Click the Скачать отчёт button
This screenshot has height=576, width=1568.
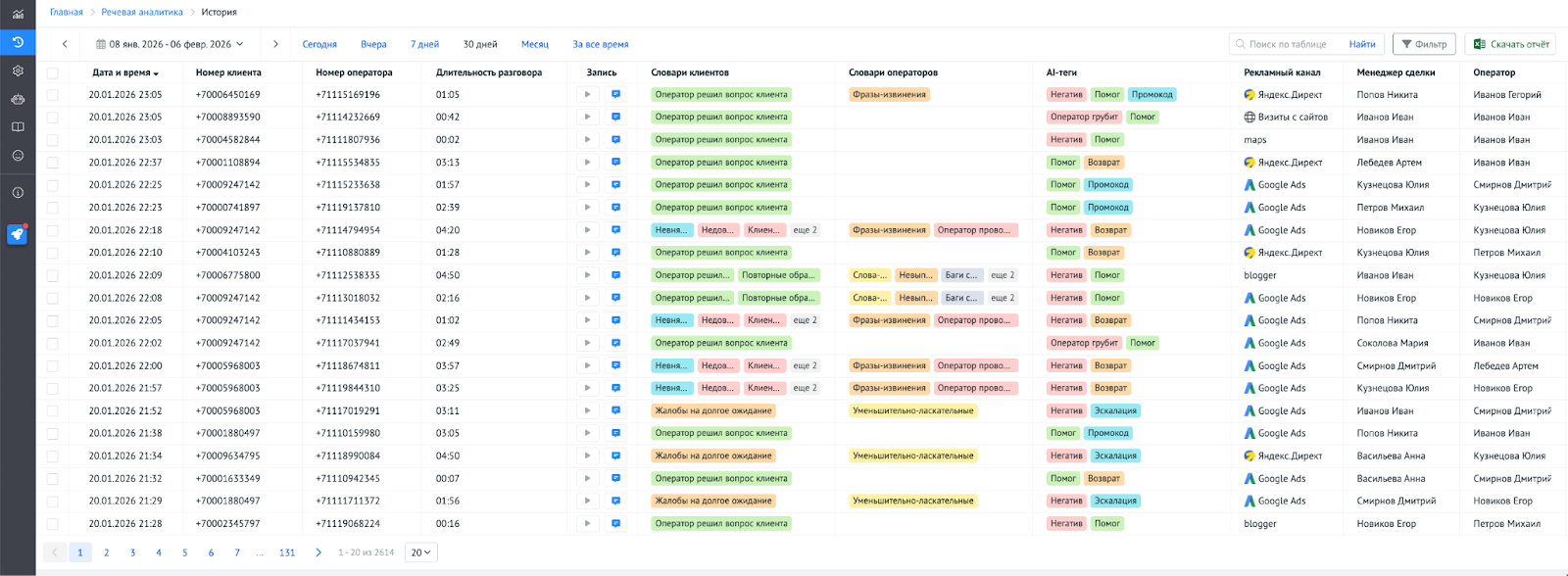point(1510,44)
